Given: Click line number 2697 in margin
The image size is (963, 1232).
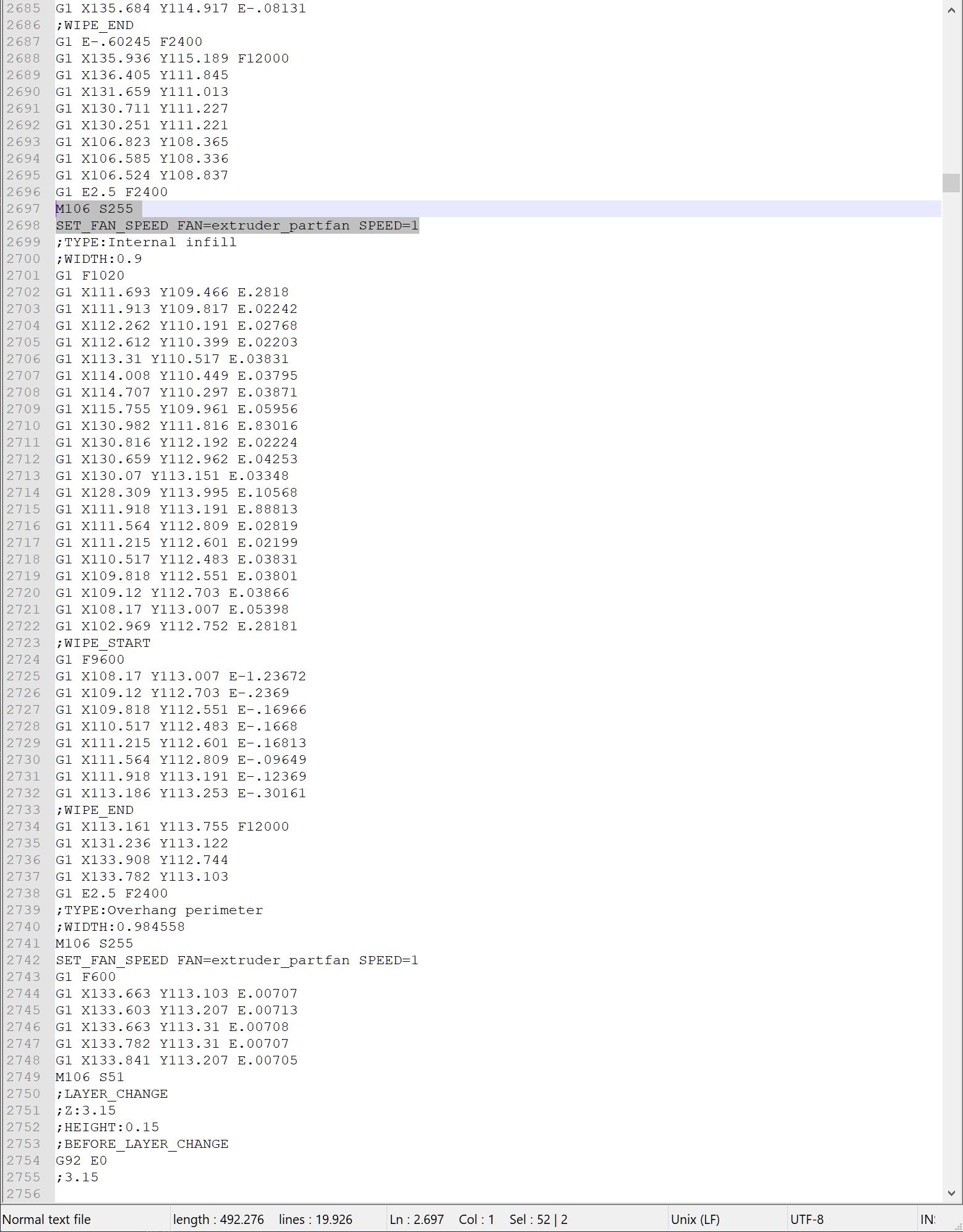Looking at the screenshot, I should [x=24, y=208].
